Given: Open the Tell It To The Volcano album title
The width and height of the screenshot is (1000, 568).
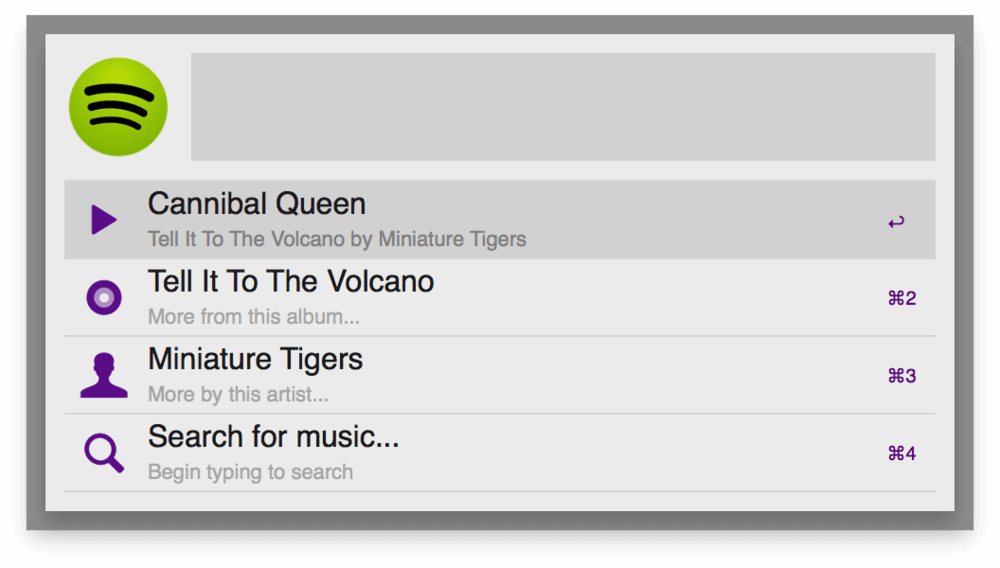Looking at the screenshot, I should click(291, 282).
